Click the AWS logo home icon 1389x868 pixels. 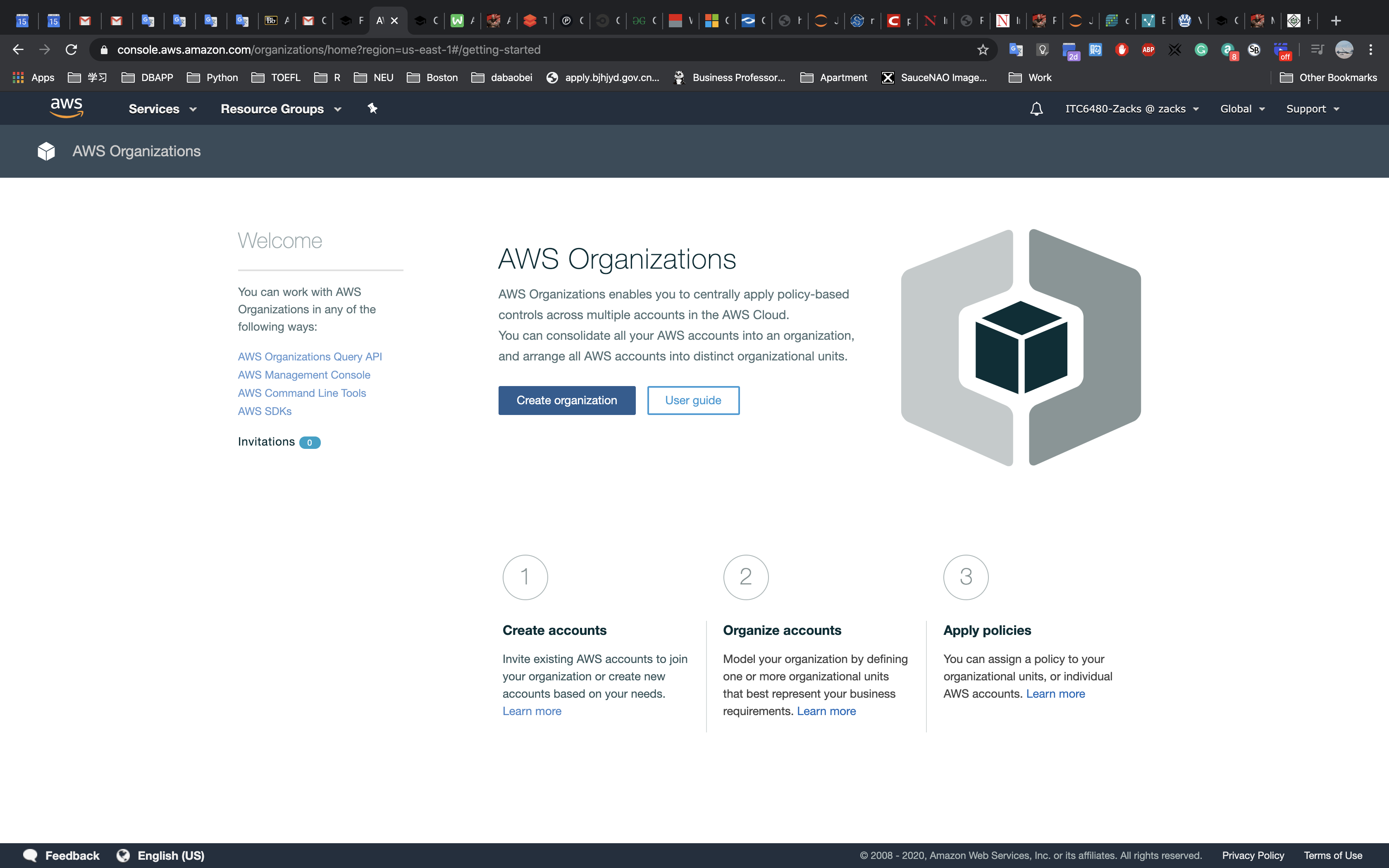pos(67,108)
